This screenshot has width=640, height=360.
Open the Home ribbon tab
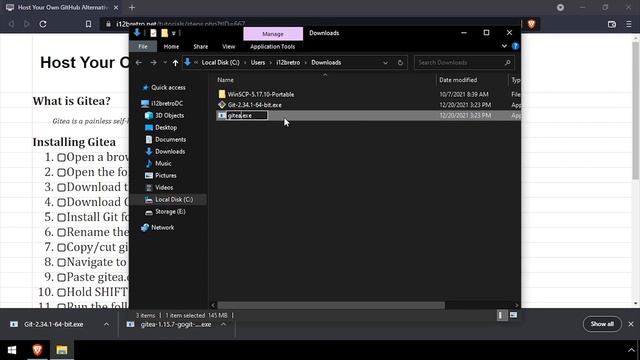(171, 47)
